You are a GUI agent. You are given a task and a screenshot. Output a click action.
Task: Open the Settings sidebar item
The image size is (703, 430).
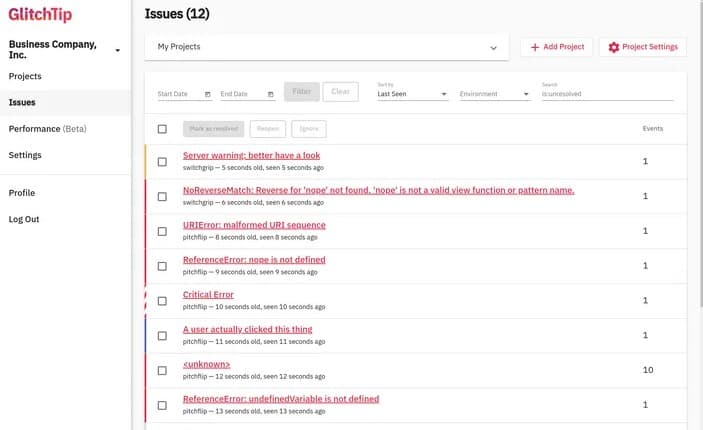click(25, 155)
